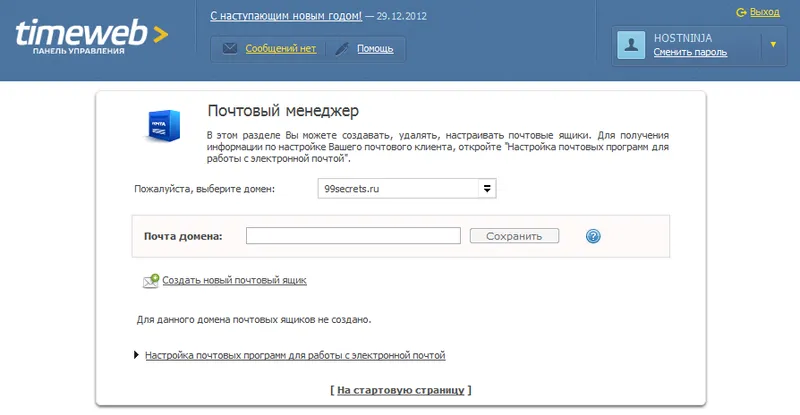The image size is (800, 415).
Task: Open the 'Сообщений нет' messages link
Action: tap(281, 48)
